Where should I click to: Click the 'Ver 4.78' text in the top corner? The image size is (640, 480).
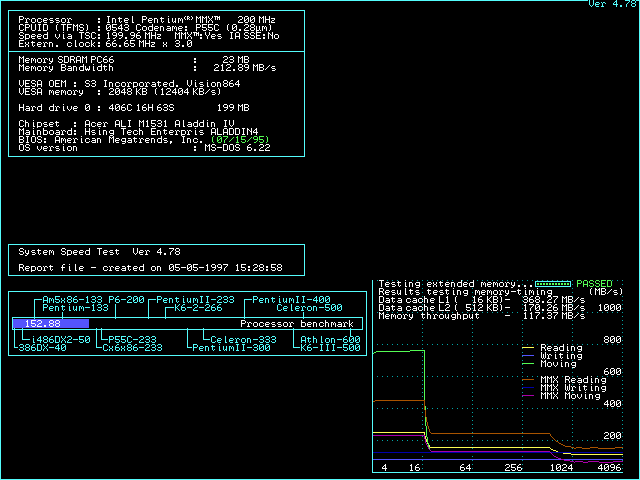[612, 4]
